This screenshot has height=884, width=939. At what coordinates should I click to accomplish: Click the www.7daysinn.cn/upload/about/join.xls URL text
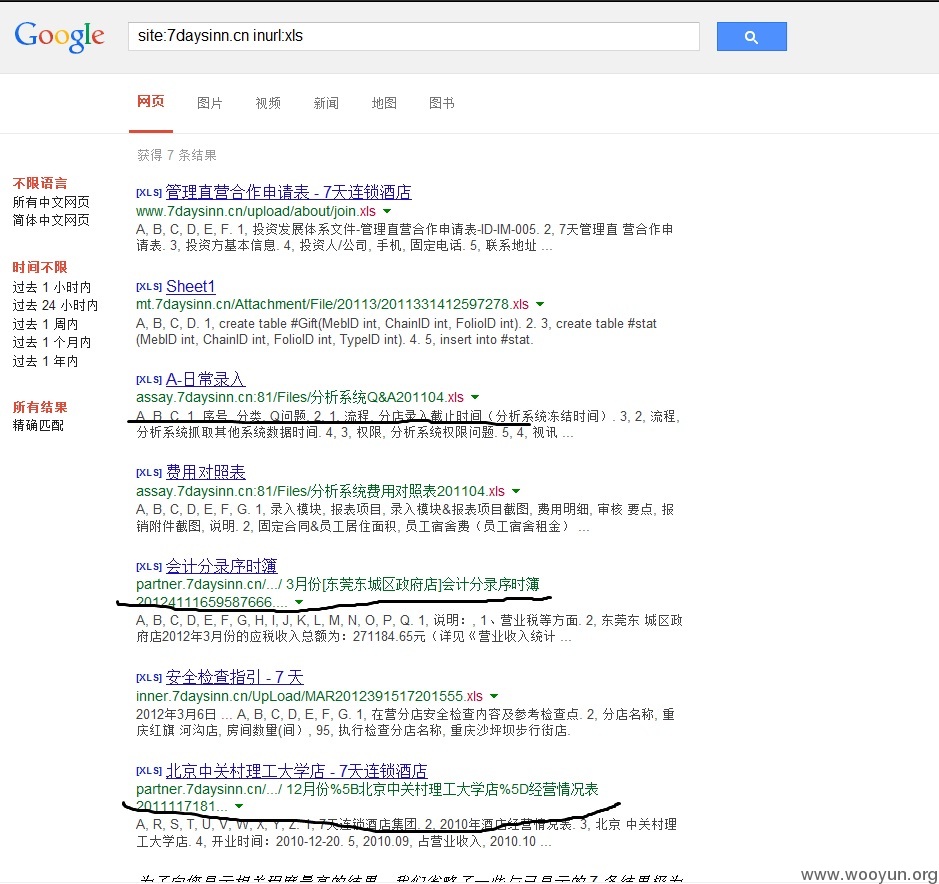click(256, 211)
